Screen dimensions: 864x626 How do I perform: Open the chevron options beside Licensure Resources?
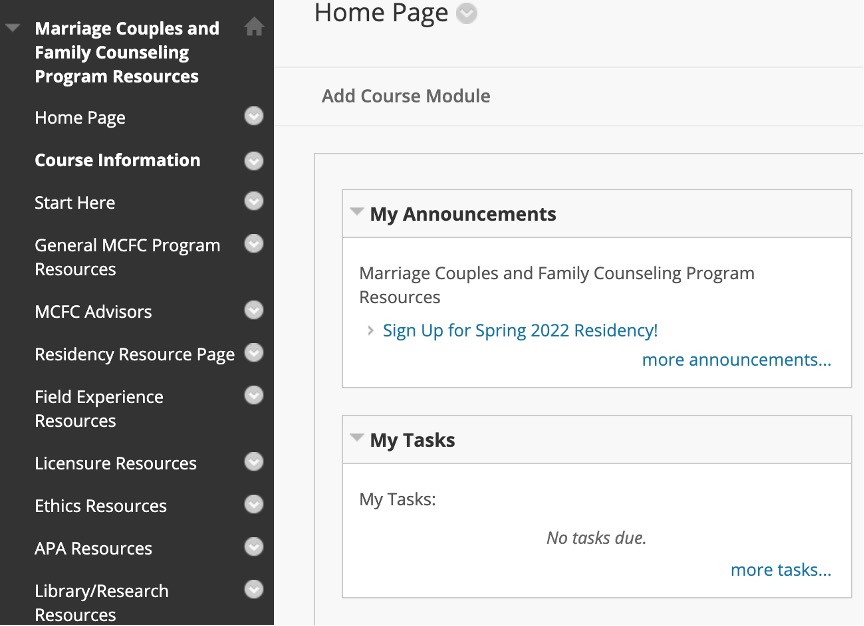254,462
